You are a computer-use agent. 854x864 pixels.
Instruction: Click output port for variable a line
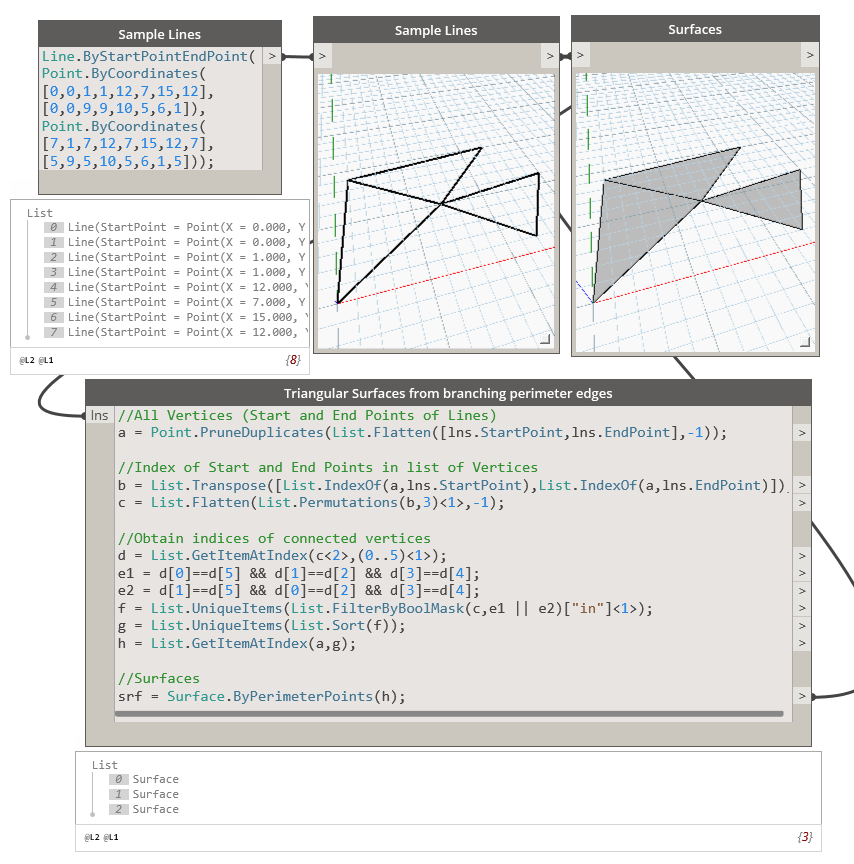(x=801, y=433)
